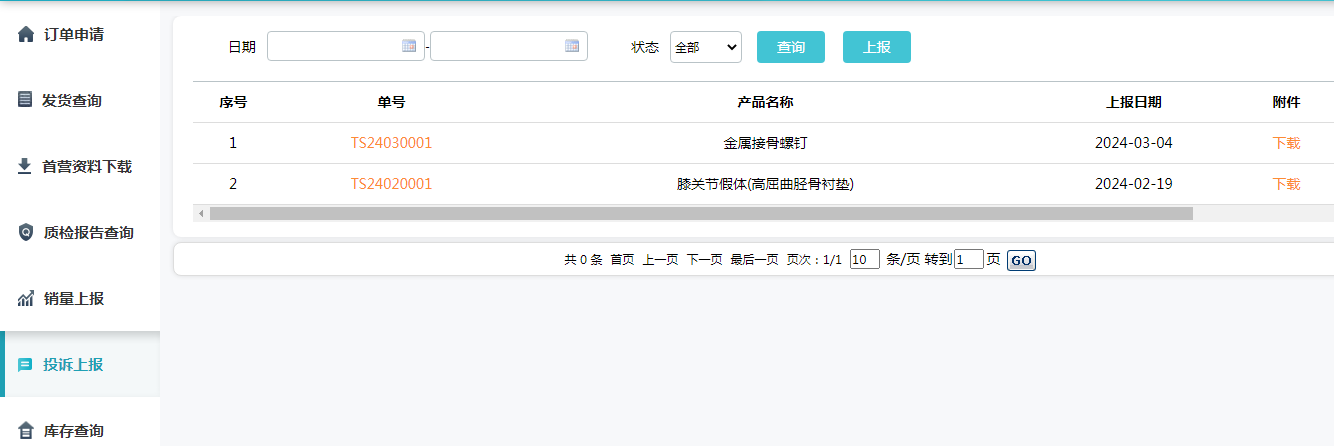
Task: Click the warehouse icon beside 库存查询
Action: [26, 431]
